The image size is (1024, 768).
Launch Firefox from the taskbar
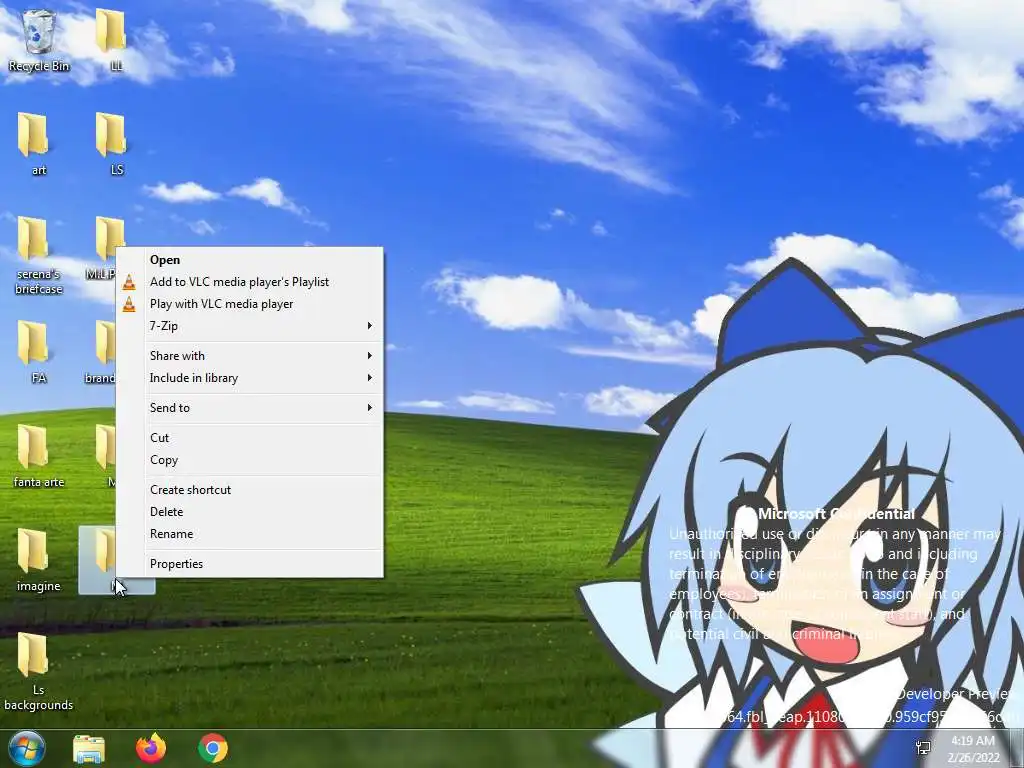tap(151, 748)
